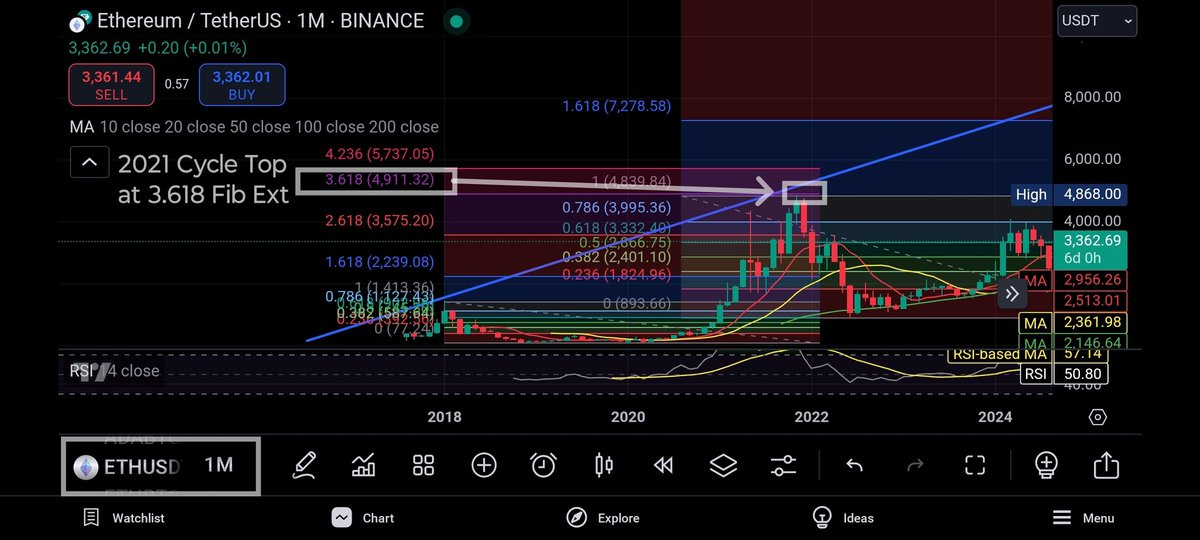Click the 2022 label on time axis
The width and height of the screenshot is (1200, 540).
click(x=811, y=417)
